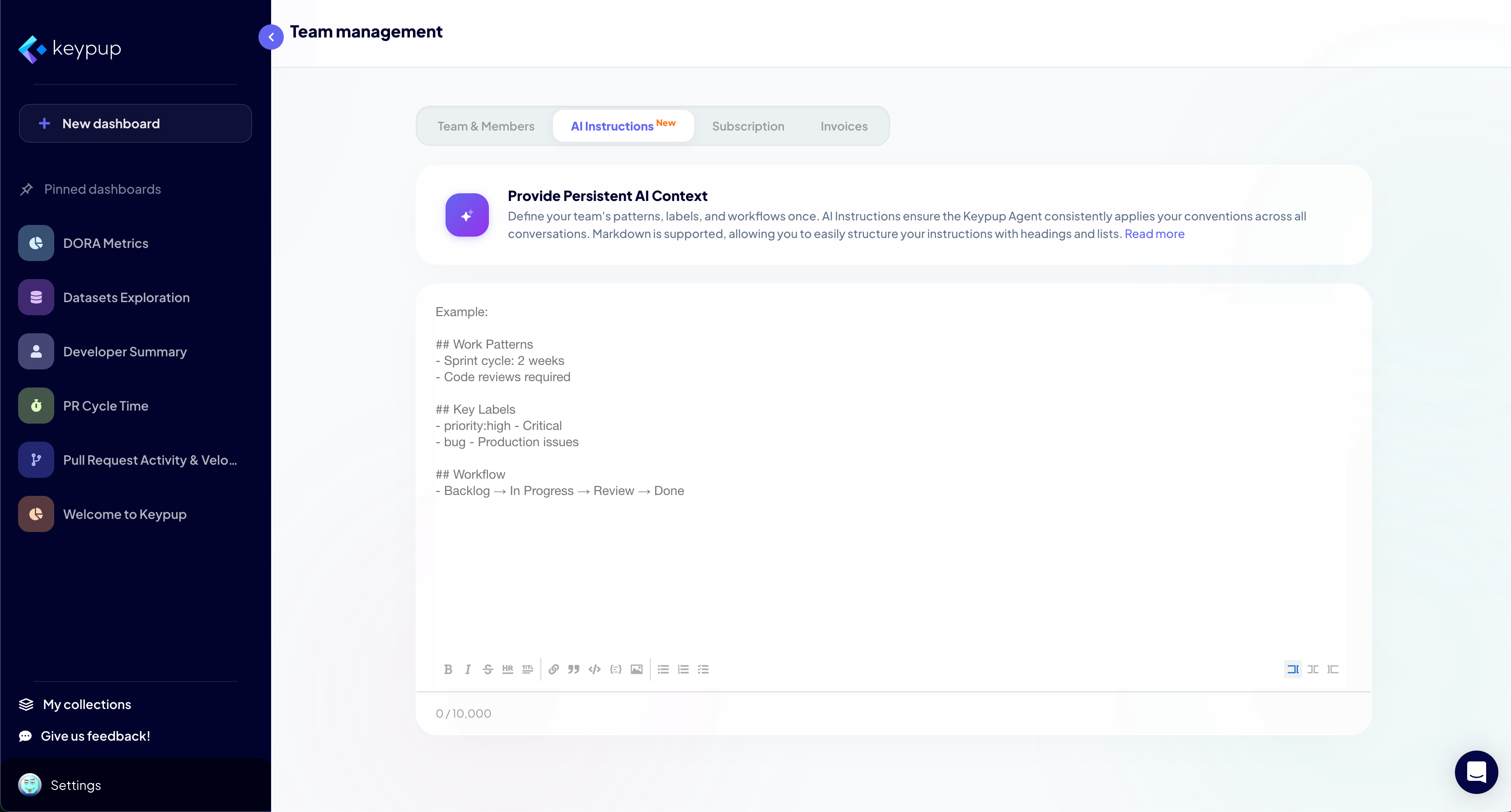Image resolution: width=1511 pixels, height=812 pixels.
Task: Switch to the Team & Members tab
Action: point(486,126)
